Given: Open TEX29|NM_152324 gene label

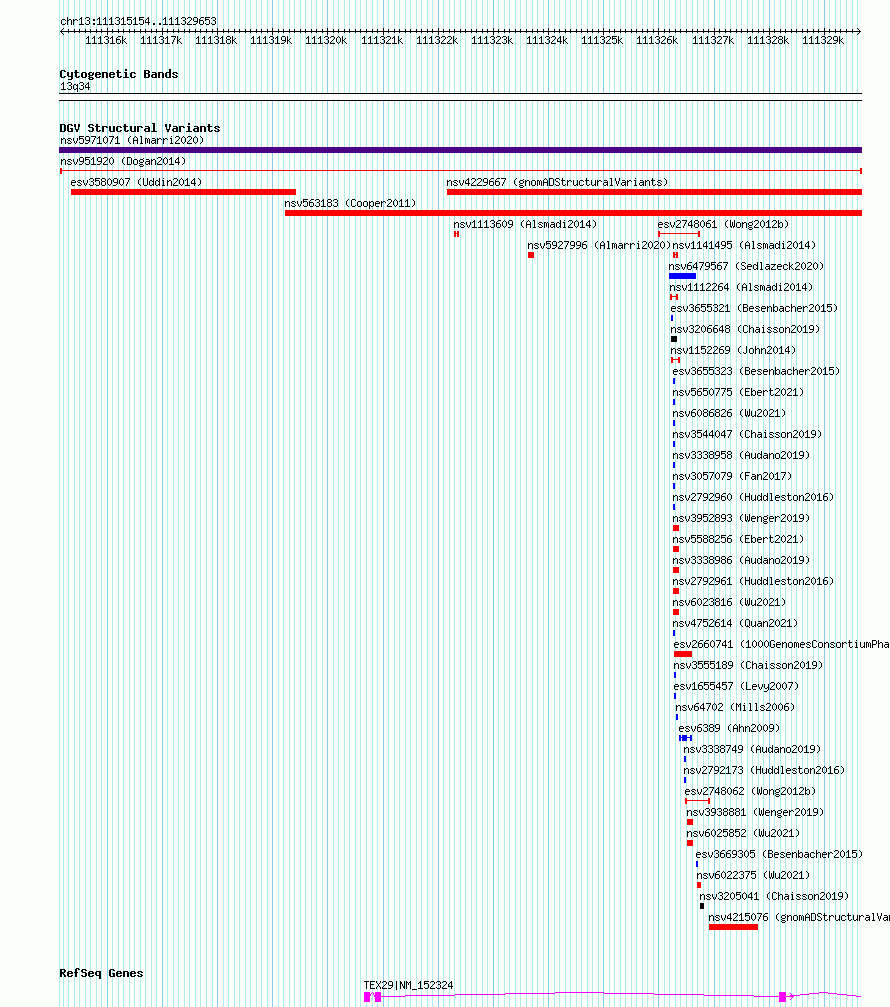Looking at the screenshot, I should coord(408,985).
